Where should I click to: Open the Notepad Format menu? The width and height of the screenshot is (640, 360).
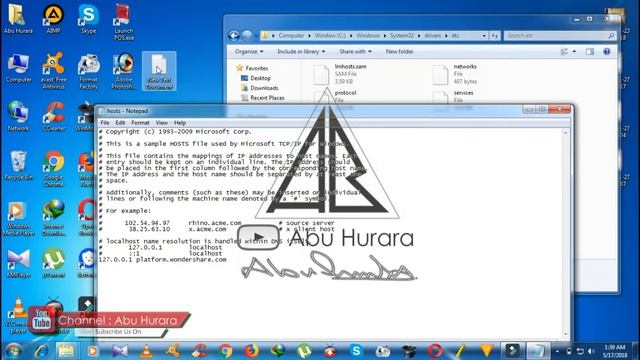(140, 122)
